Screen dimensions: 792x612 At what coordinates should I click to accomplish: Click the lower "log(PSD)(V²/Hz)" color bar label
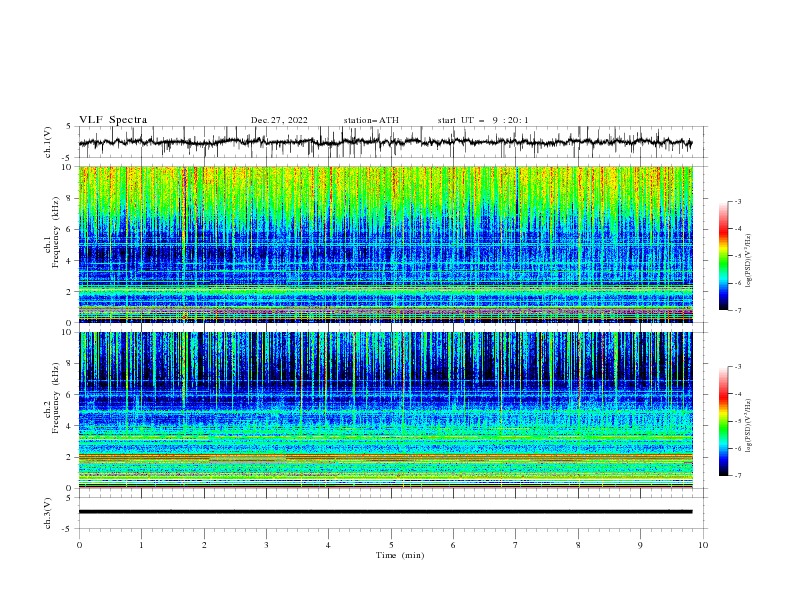coord(749,426)
